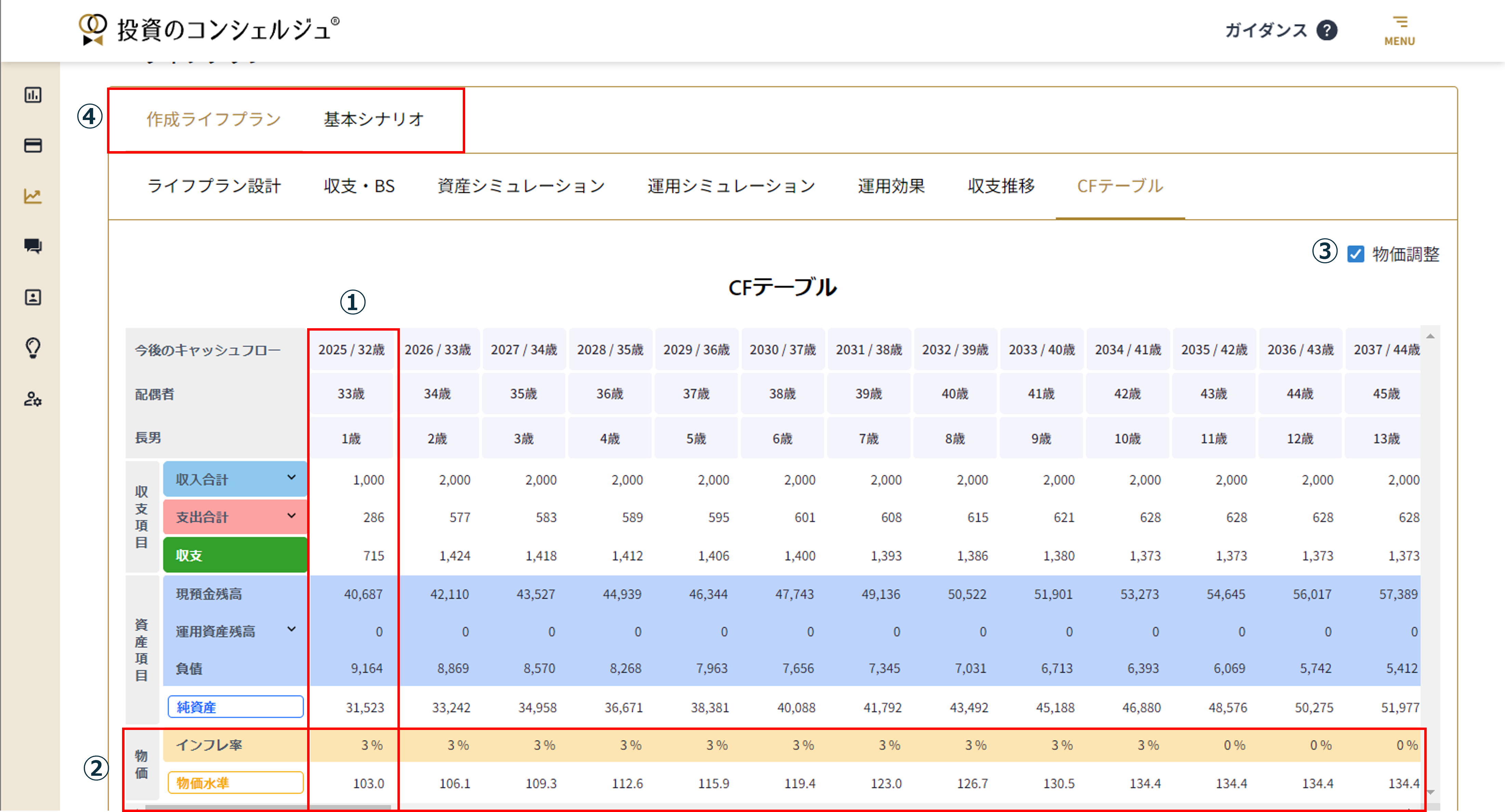Screen dimensions: 1505x812
Task: Expand the 支出合計 row chevron
Action: point(291,516)
